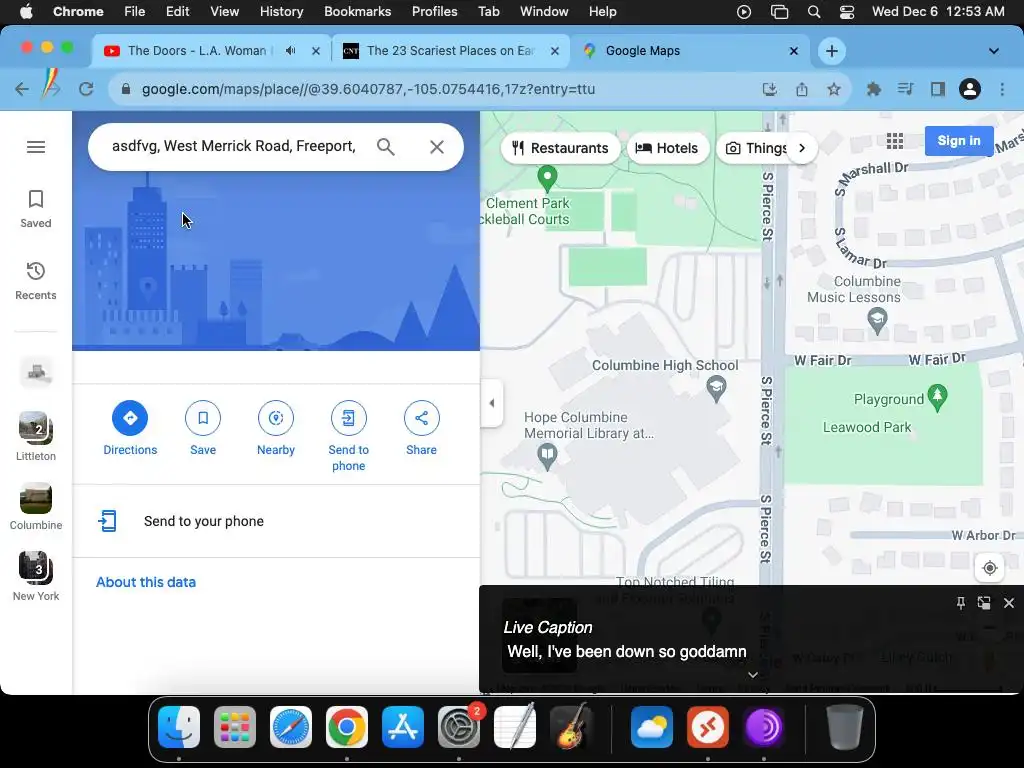Open macOS Control Center
This screenshot has width=1024, height=768.
(846, 12)
